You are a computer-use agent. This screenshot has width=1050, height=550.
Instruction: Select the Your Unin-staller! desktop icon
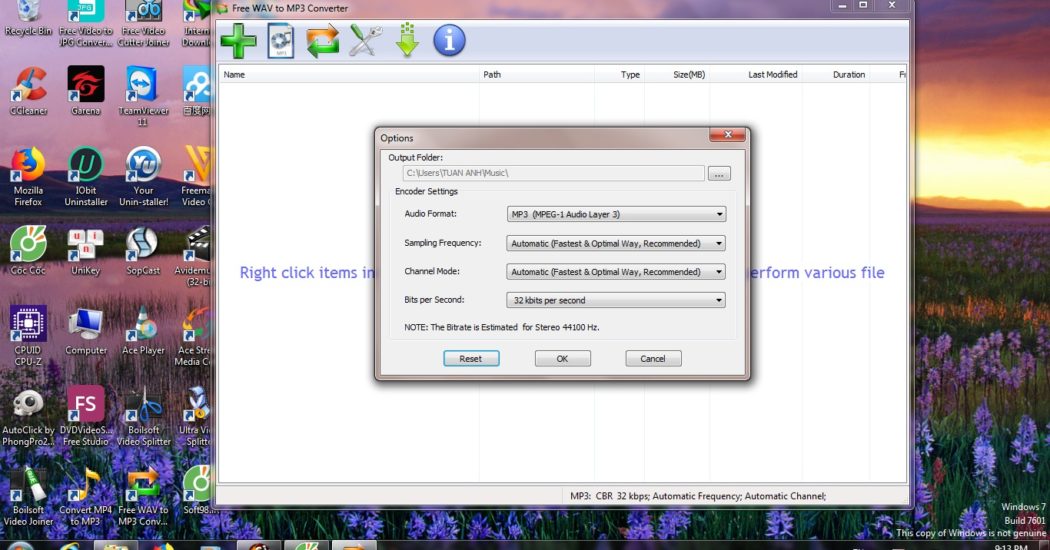coord(143,176)
